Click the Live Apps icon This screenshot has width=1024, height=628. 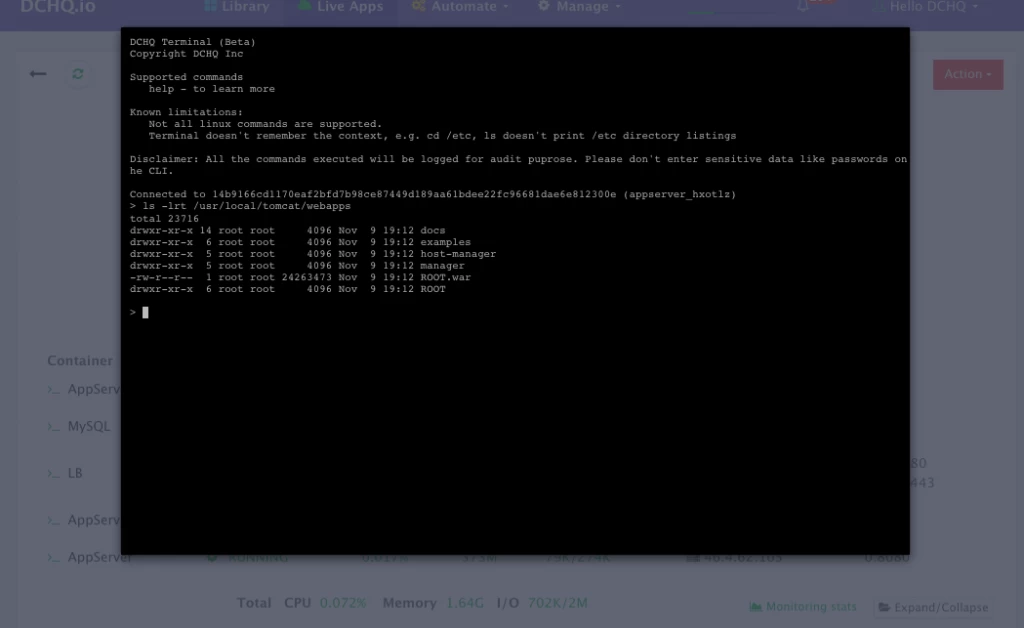304,6
